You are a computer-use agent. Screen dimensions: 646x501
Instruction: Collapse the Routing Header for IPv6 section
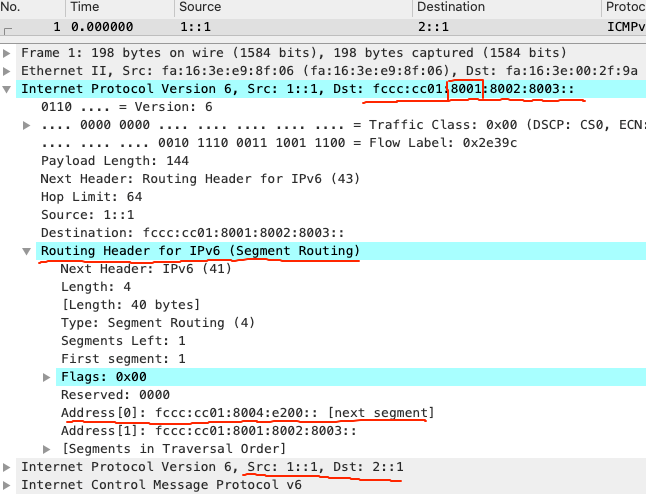tap(26, 251)
